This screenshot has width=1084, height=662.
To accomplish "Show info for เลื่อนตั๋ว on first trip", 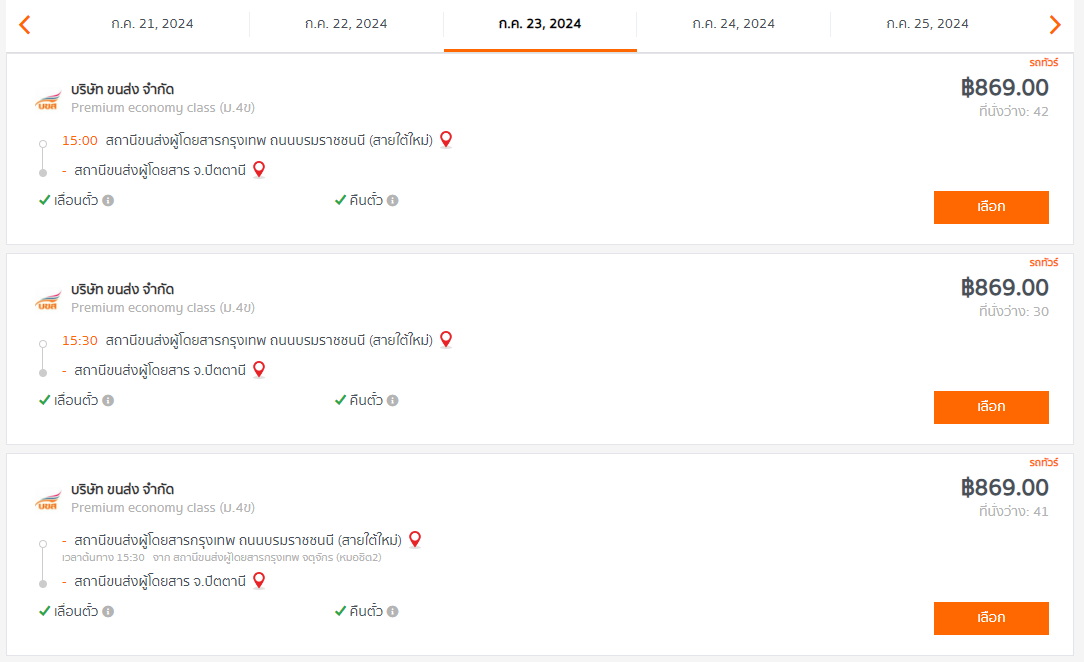I will 108,200.
